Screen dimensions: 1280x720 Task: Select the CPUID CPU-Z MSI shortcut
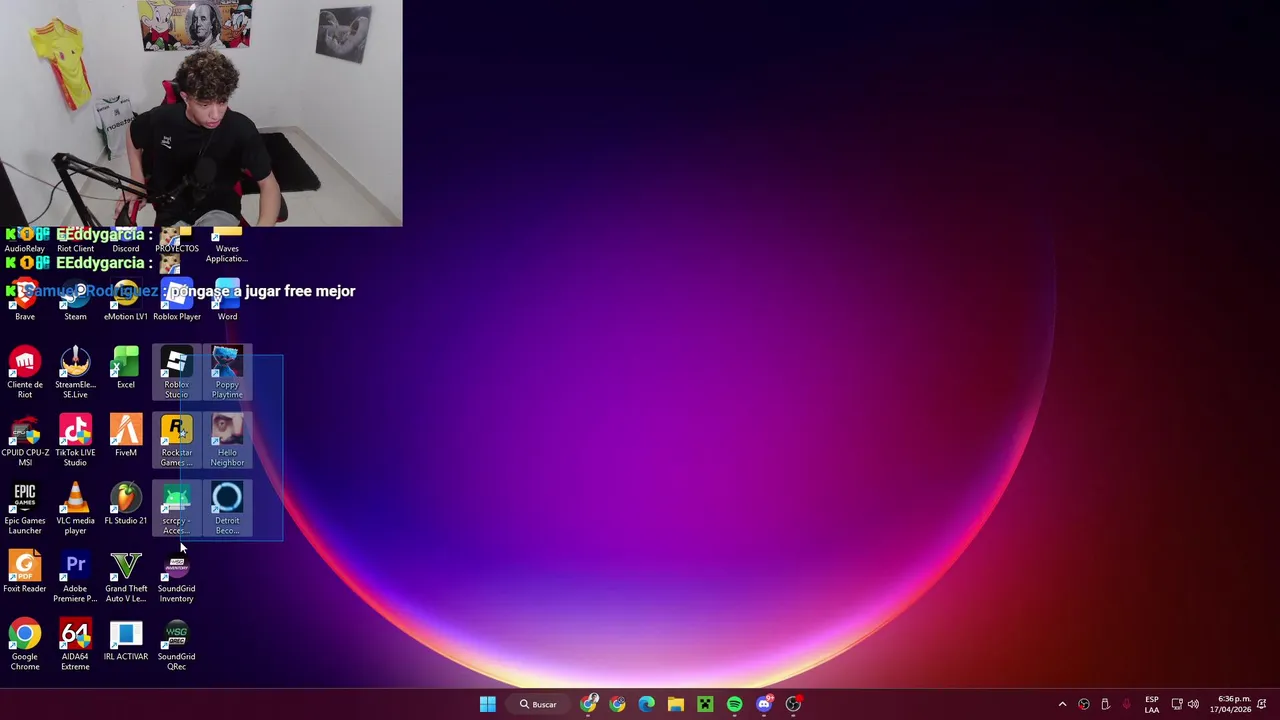coord(25,440)
